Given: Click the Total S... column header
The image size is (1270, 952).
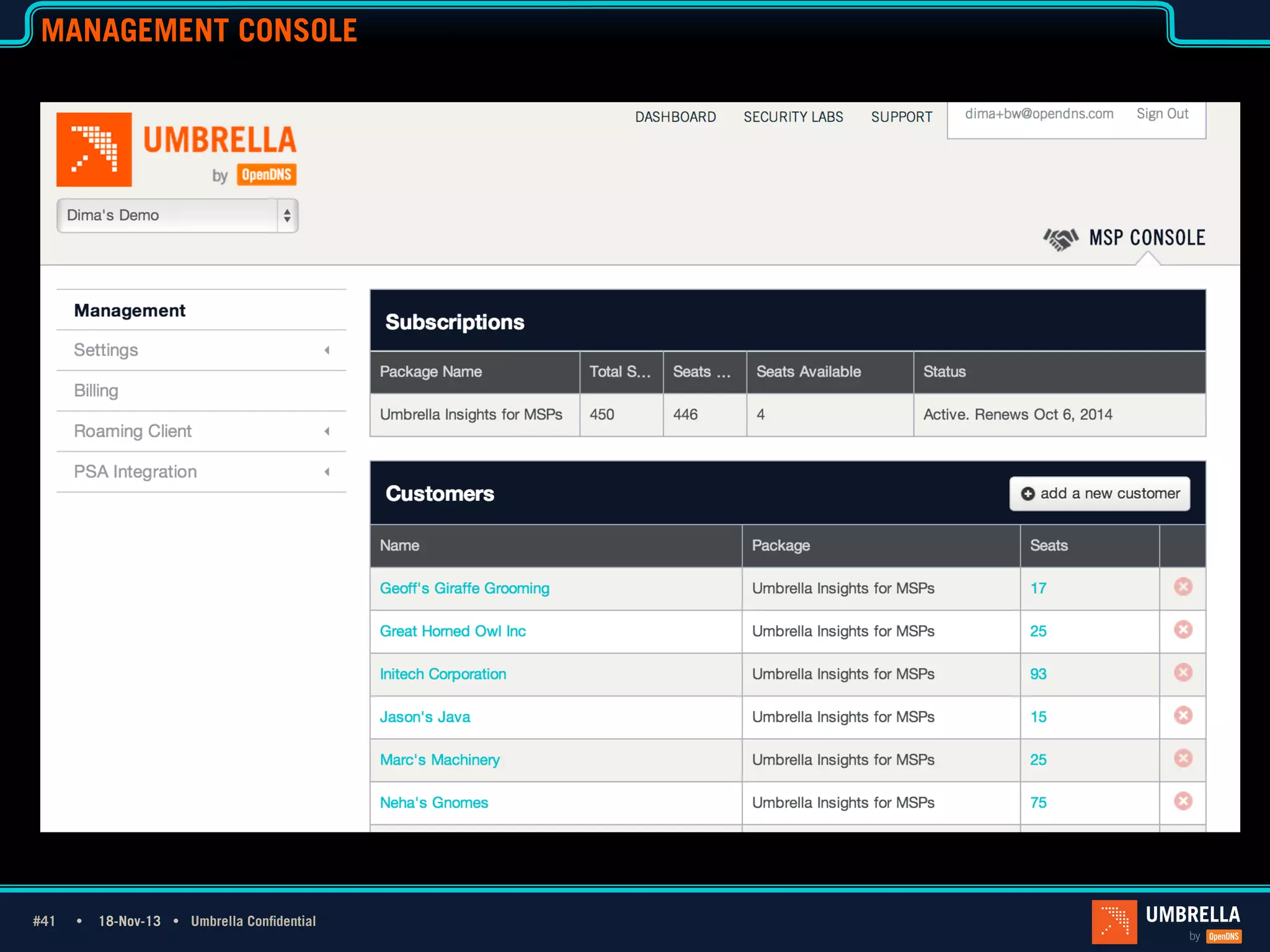Looking at the screenshot, I should pos(621,372).
